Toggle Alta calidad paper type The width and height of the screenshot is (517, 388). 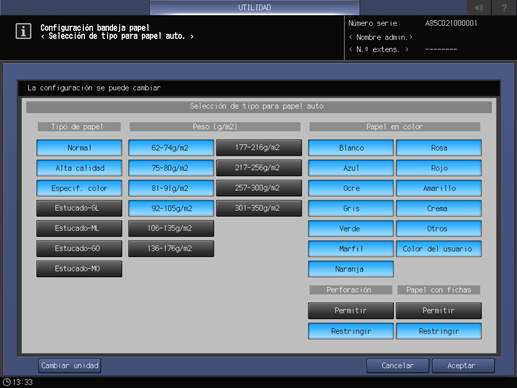click(79, 168)
